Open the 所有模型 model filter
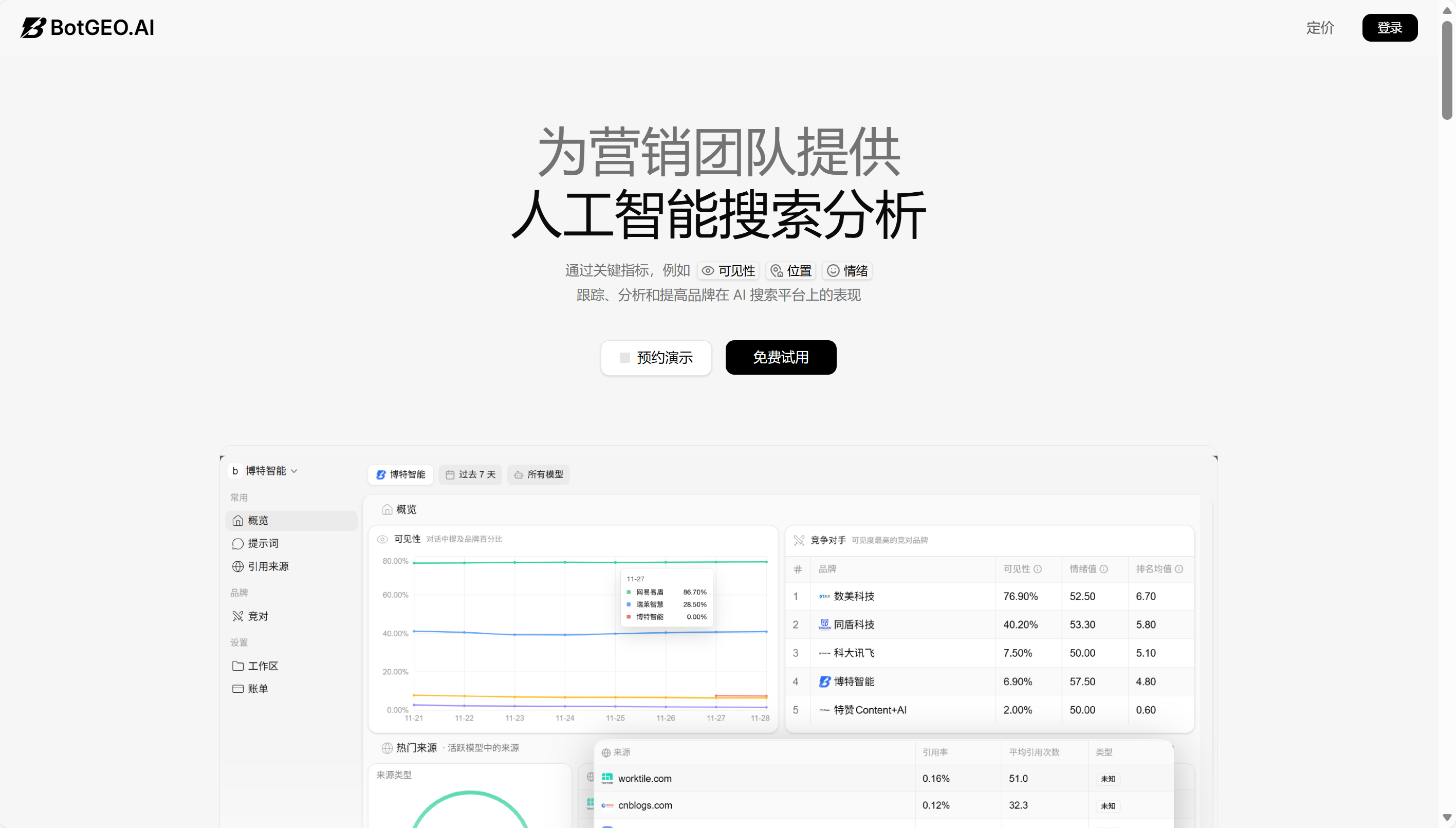 click(538, 474)
